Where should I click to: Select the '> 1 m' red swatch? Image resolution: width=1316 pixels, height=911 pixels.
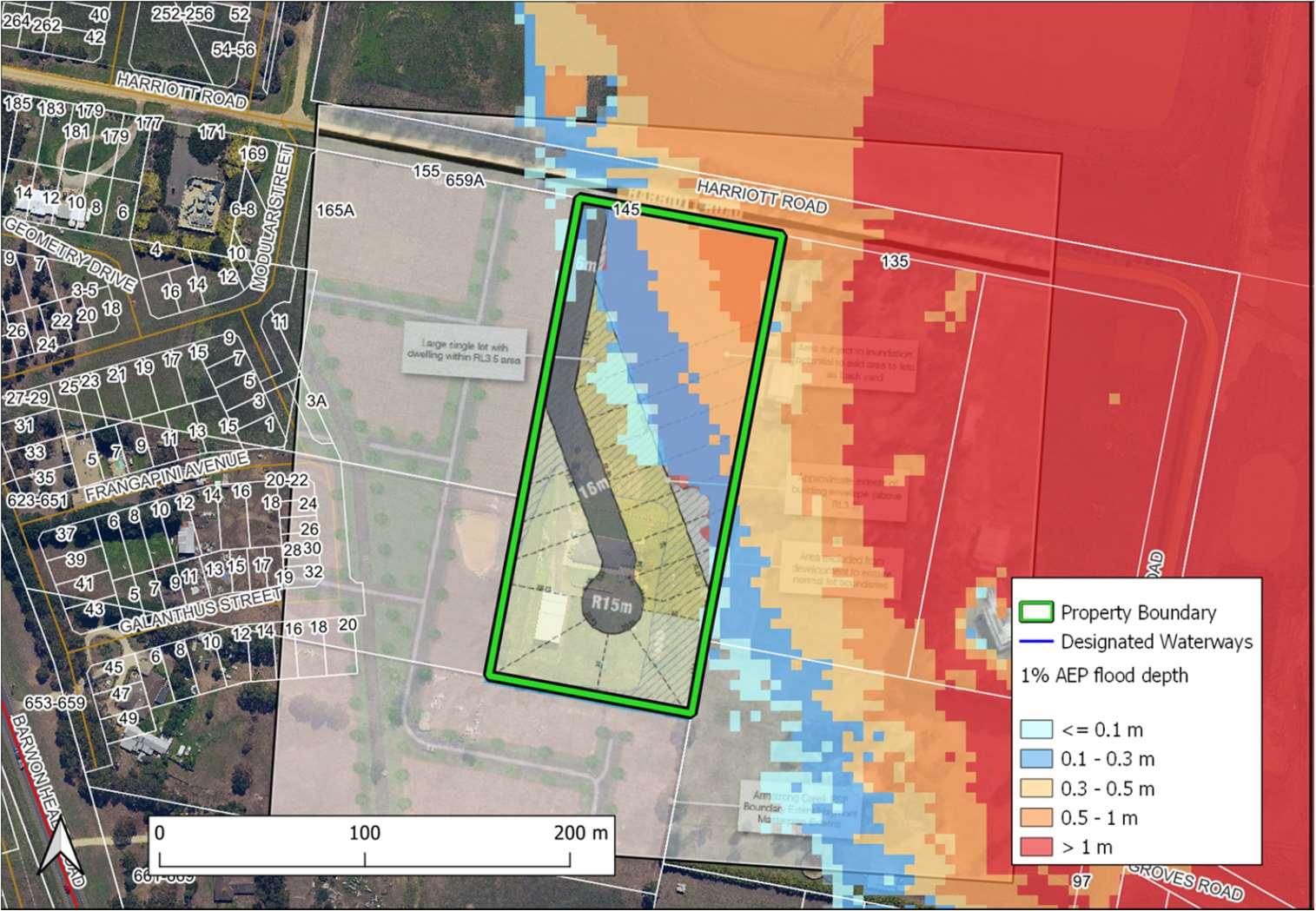tap(1035, 848)
